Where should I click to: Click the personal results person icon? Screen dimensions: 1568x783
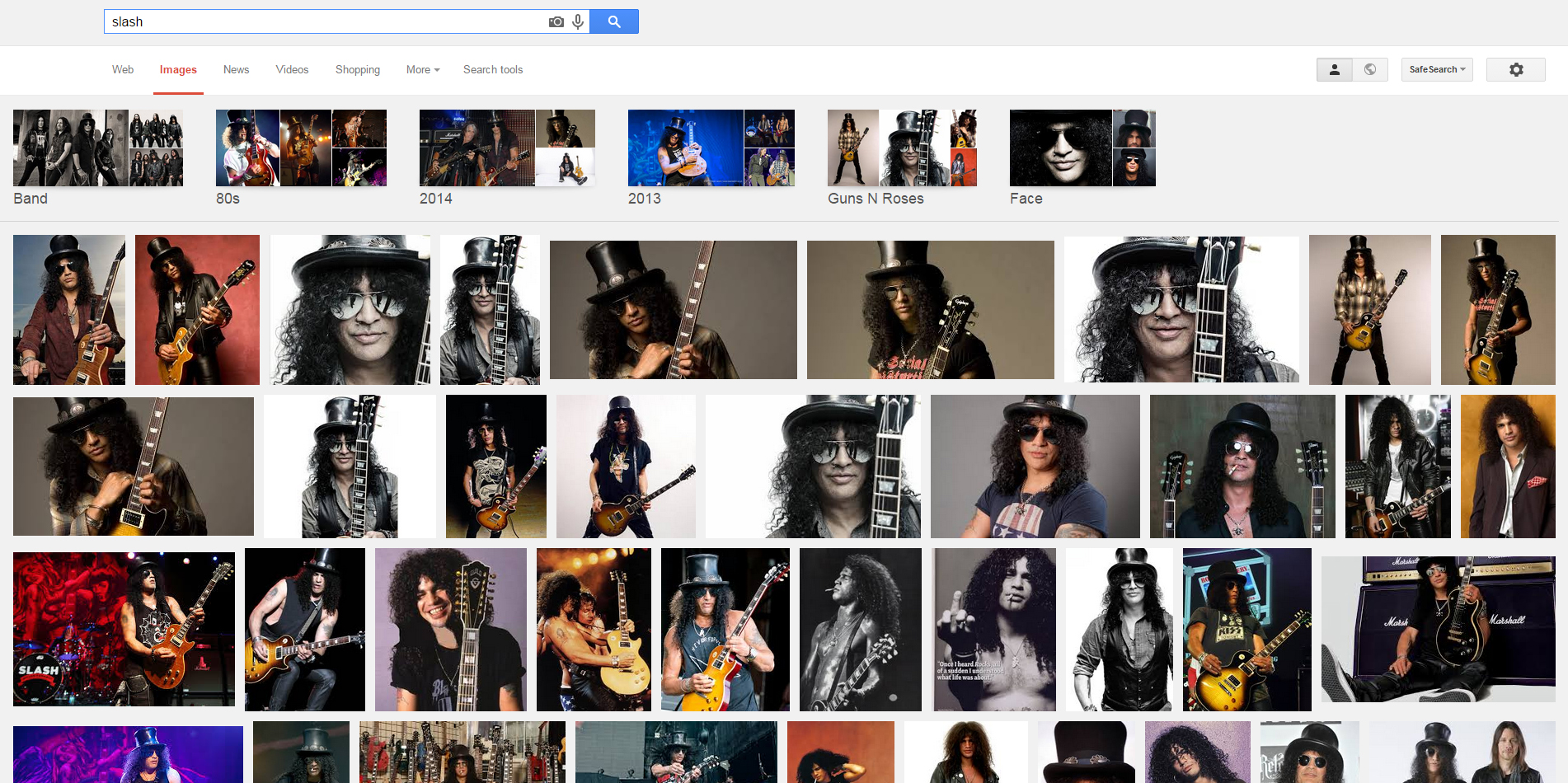[x=1335, y=70]
